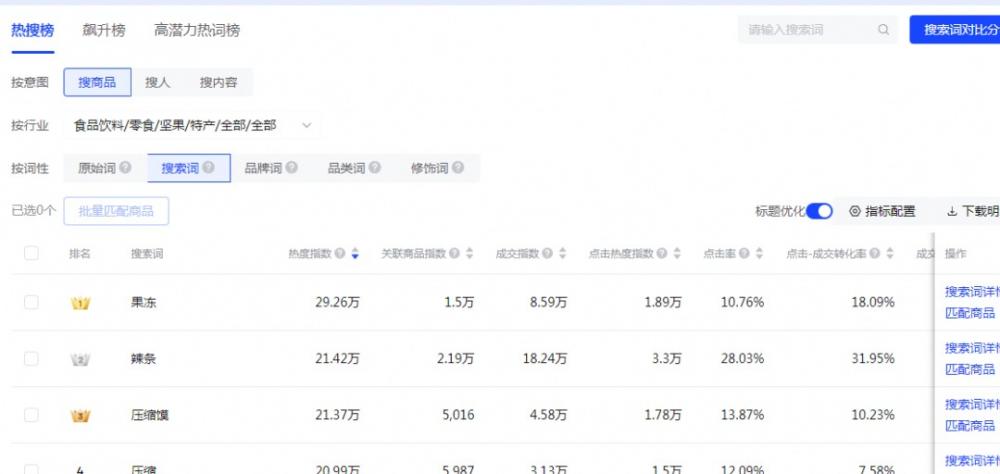1000x474 pixels.
Task: Click 匹配商品 link for 压缩馍
Action: (x=970, y=425)
